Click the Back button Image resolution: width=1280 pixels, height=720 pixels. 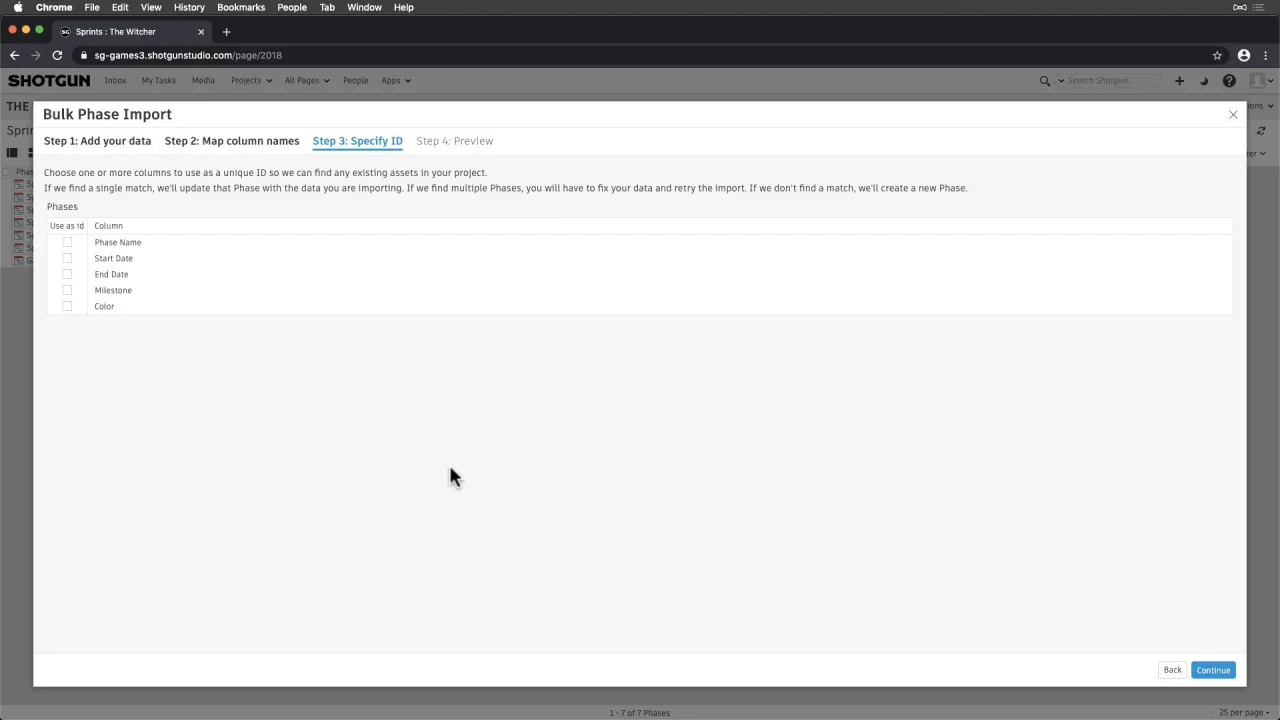1172,670
